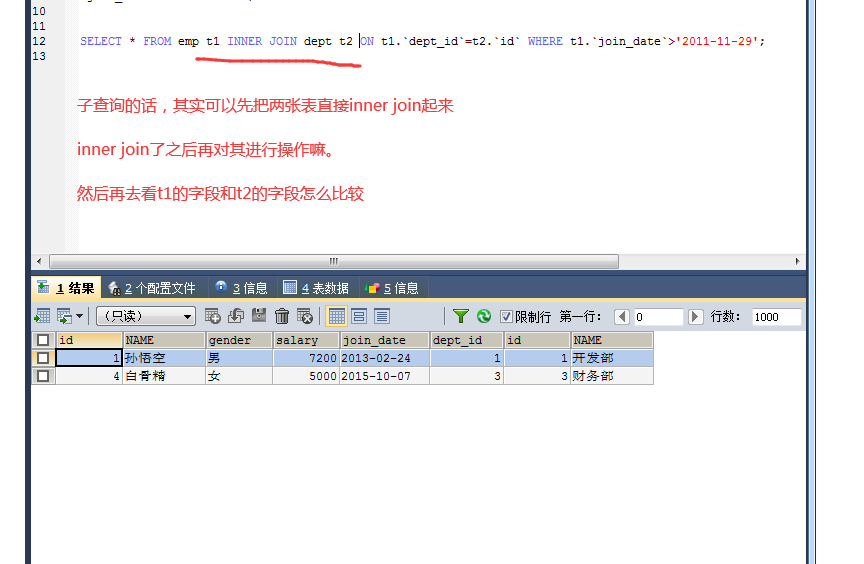This screenshot has width=864, height=564.
Task: Open the copy data dropdown arrow
Action: 79,316
